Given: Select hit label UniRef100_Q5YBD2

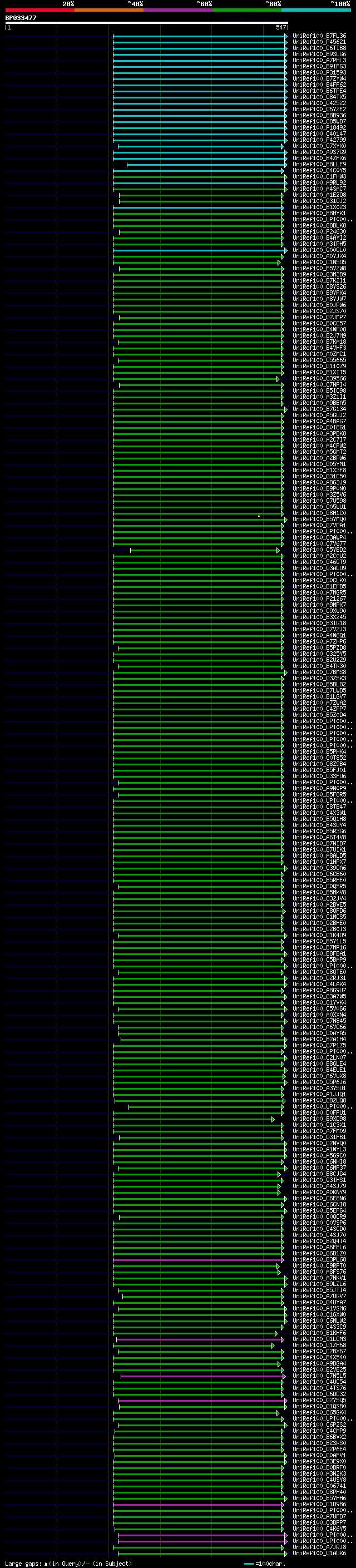Looking at the screenshot, I should click(319, 550).
